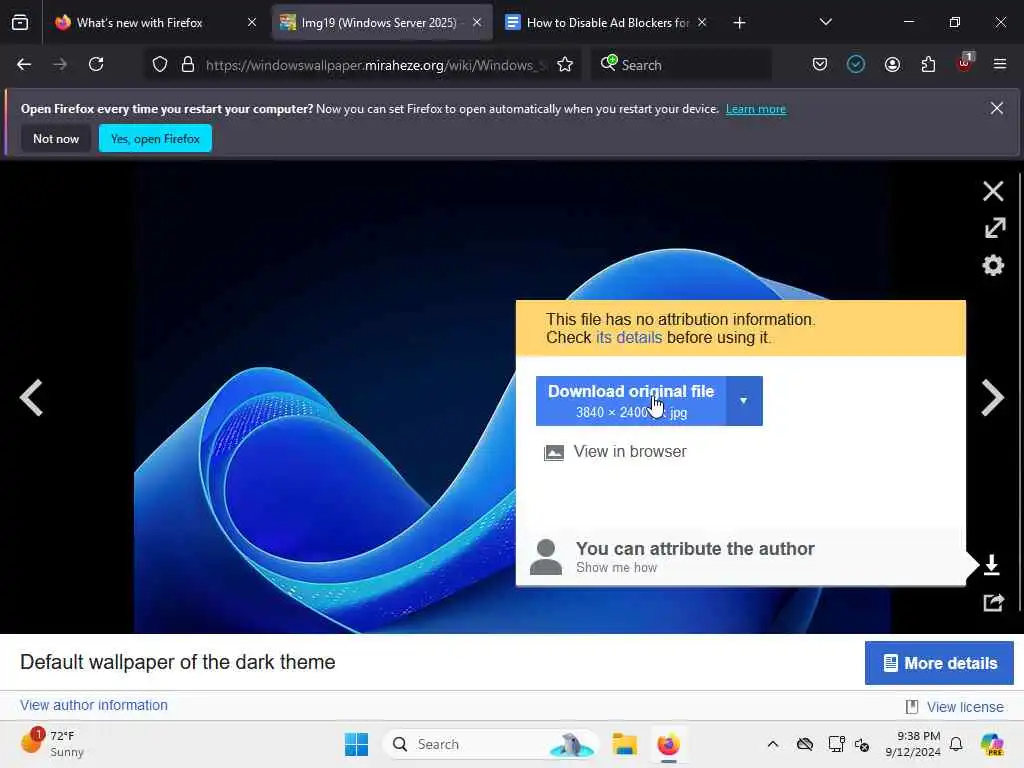
Task: Show hidden system tray icons
Action: point(773,744)
